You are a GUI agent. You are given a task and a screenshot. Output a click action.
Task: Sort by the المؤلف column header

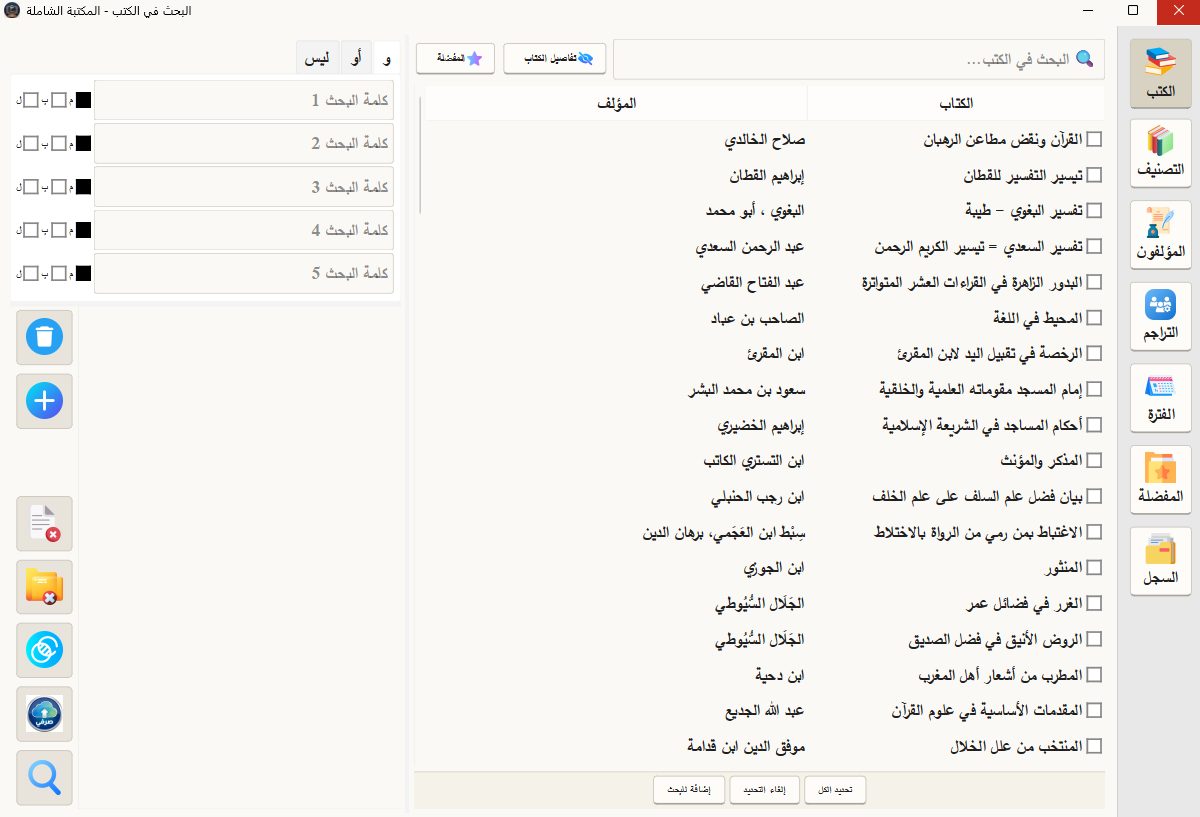(616, 103)
